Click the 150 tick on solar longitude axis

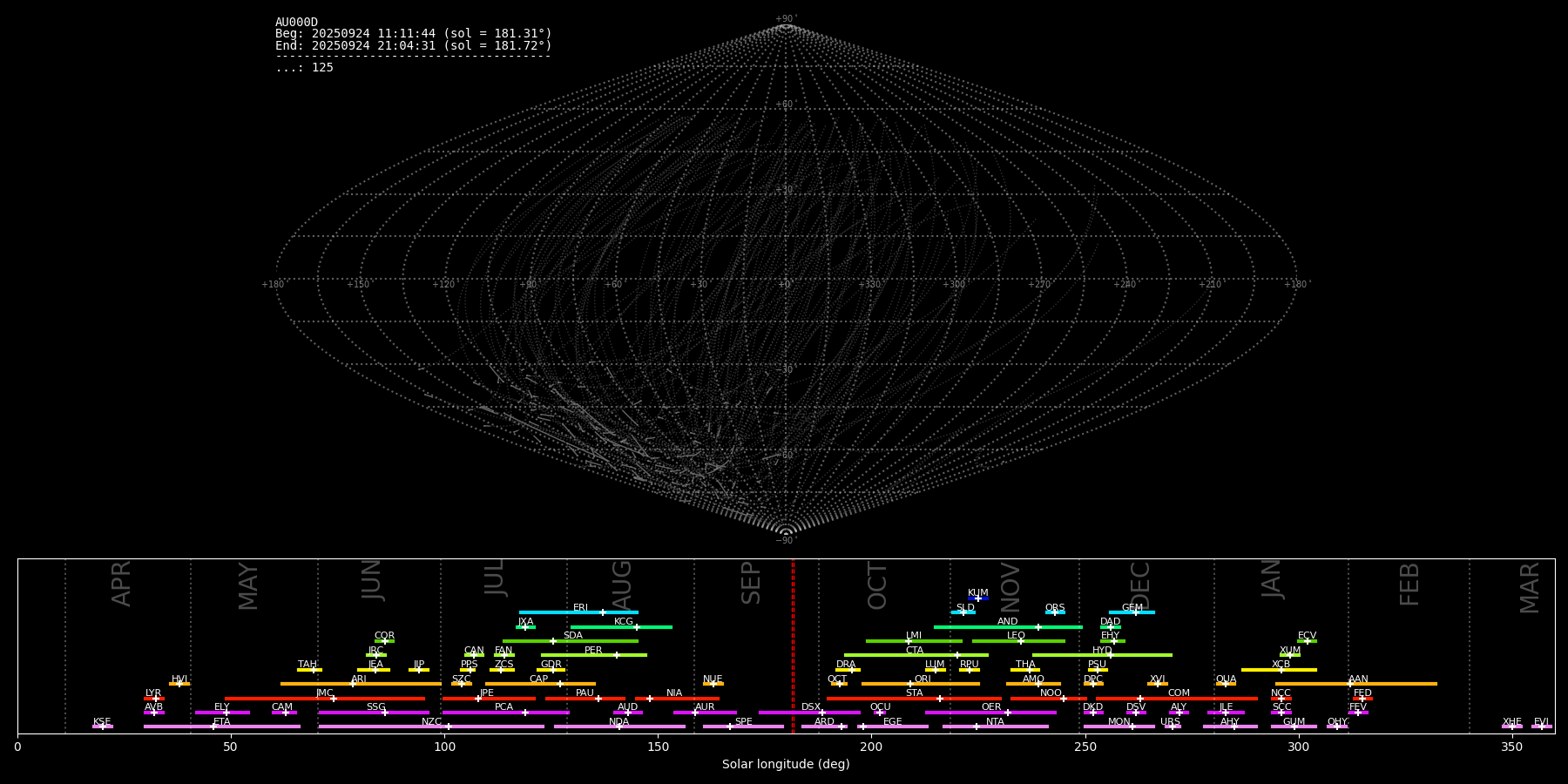658,746
